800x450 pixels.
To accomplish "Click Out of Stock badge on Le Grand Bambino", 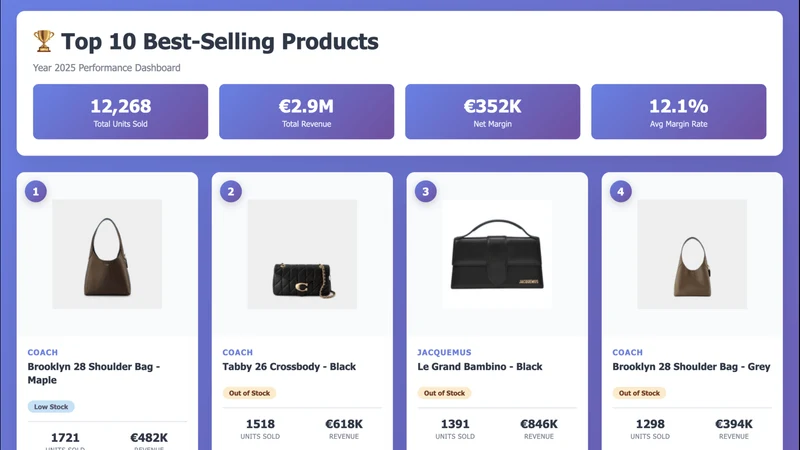I will (444, 393).
